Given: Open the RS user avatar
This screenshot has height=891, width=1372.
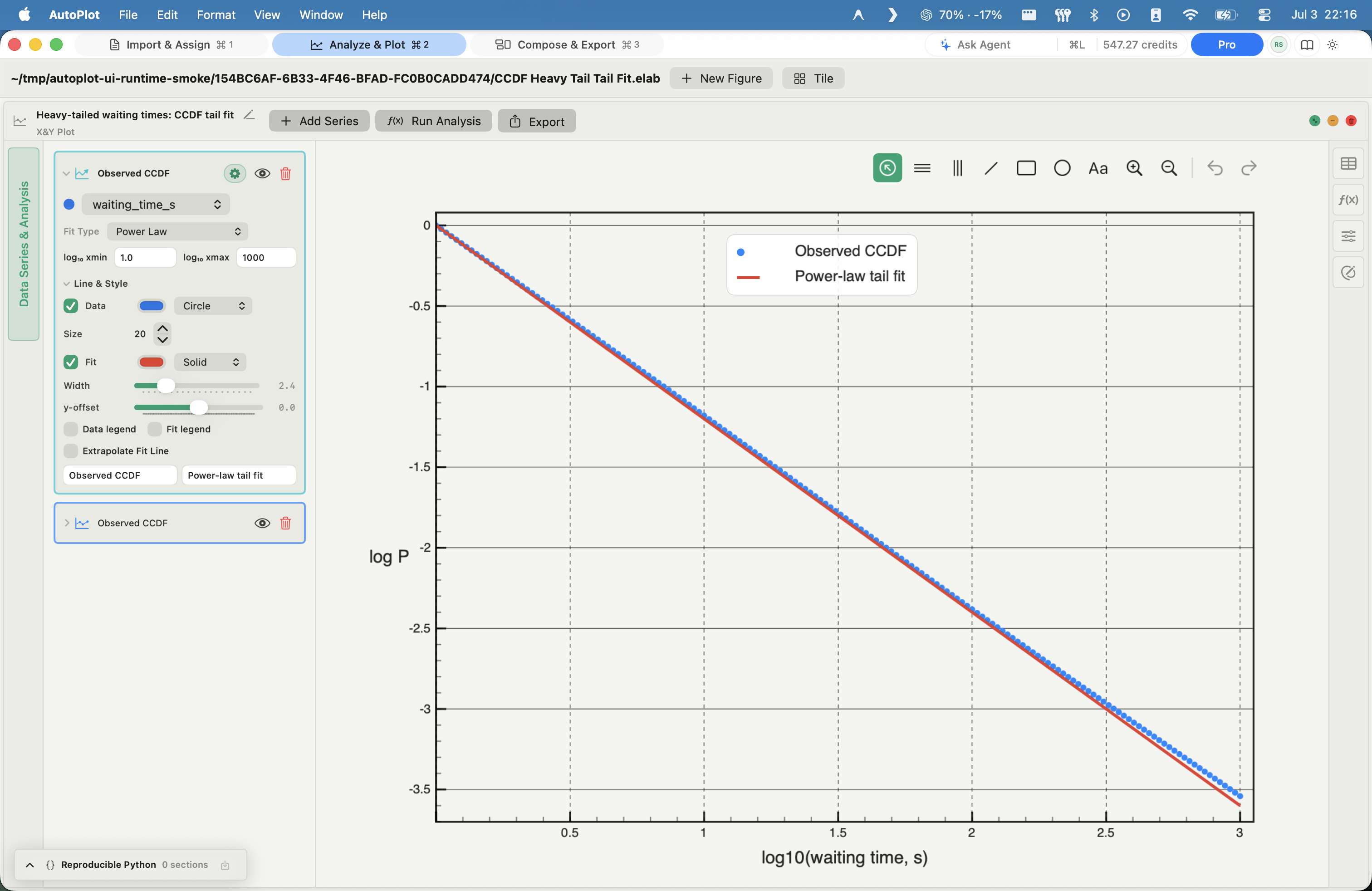Looking at the screenshot, I should tap(1279, 44).
